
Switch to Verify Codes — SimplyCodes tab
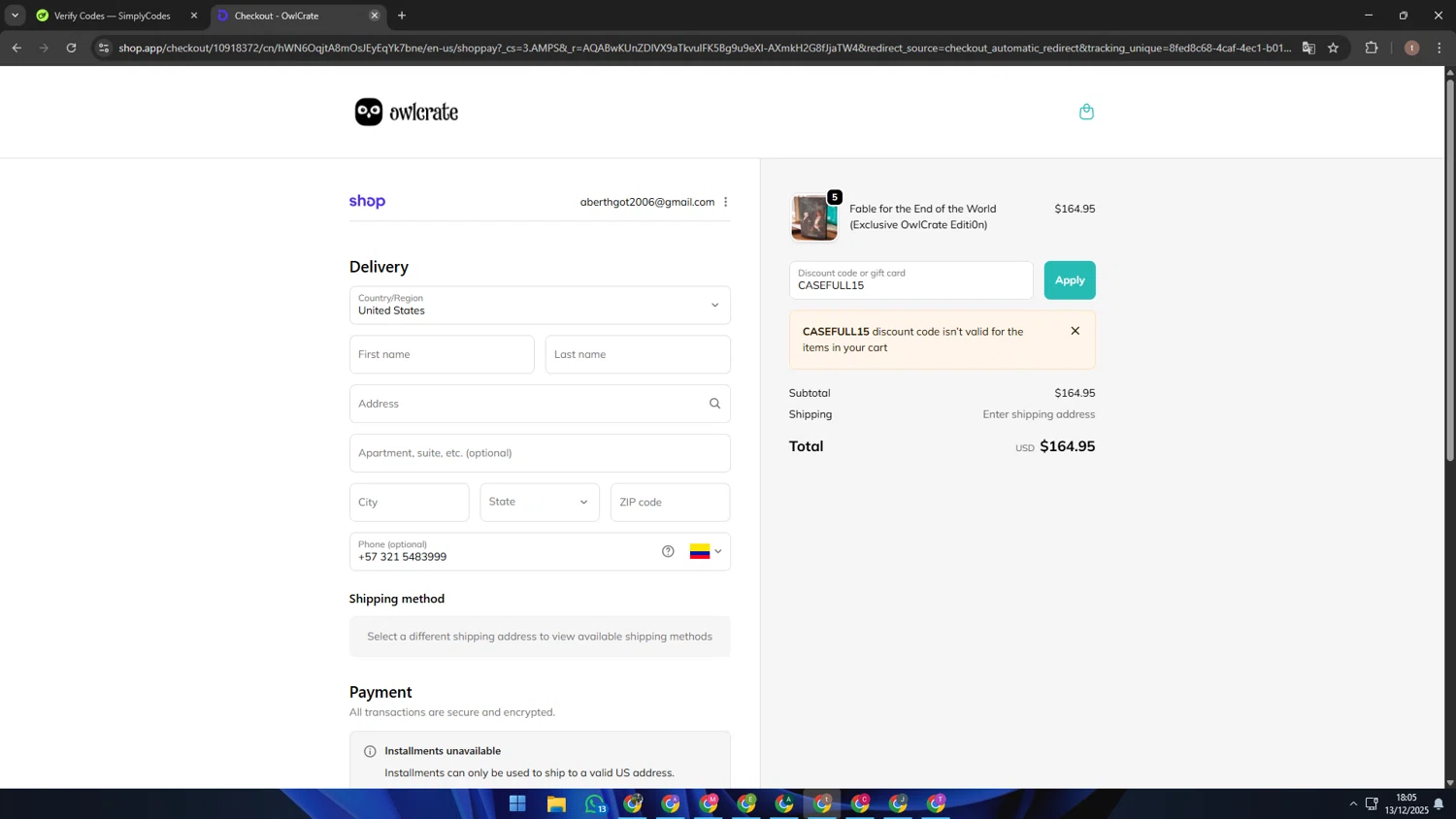pos(115,16)
